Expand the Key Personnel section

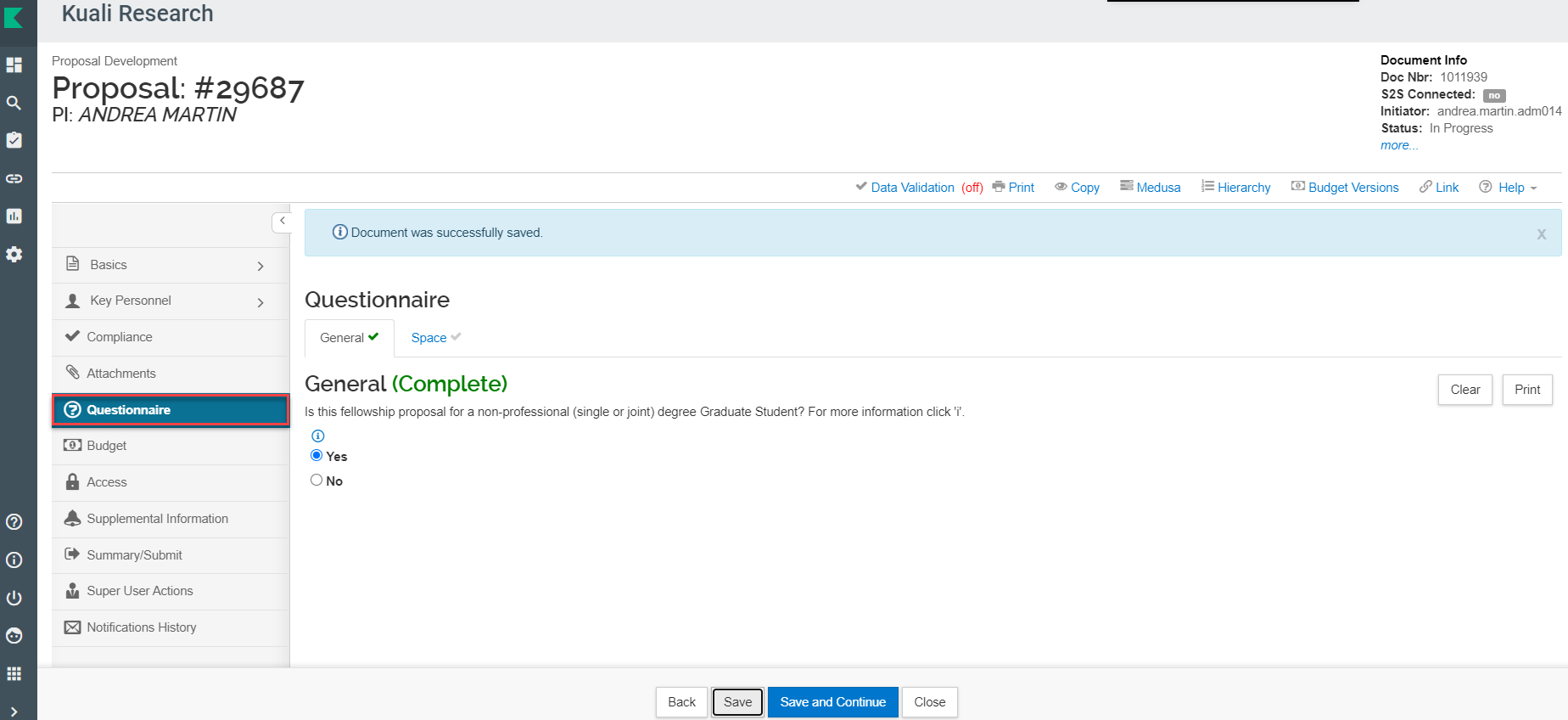(x=171, y=301)
